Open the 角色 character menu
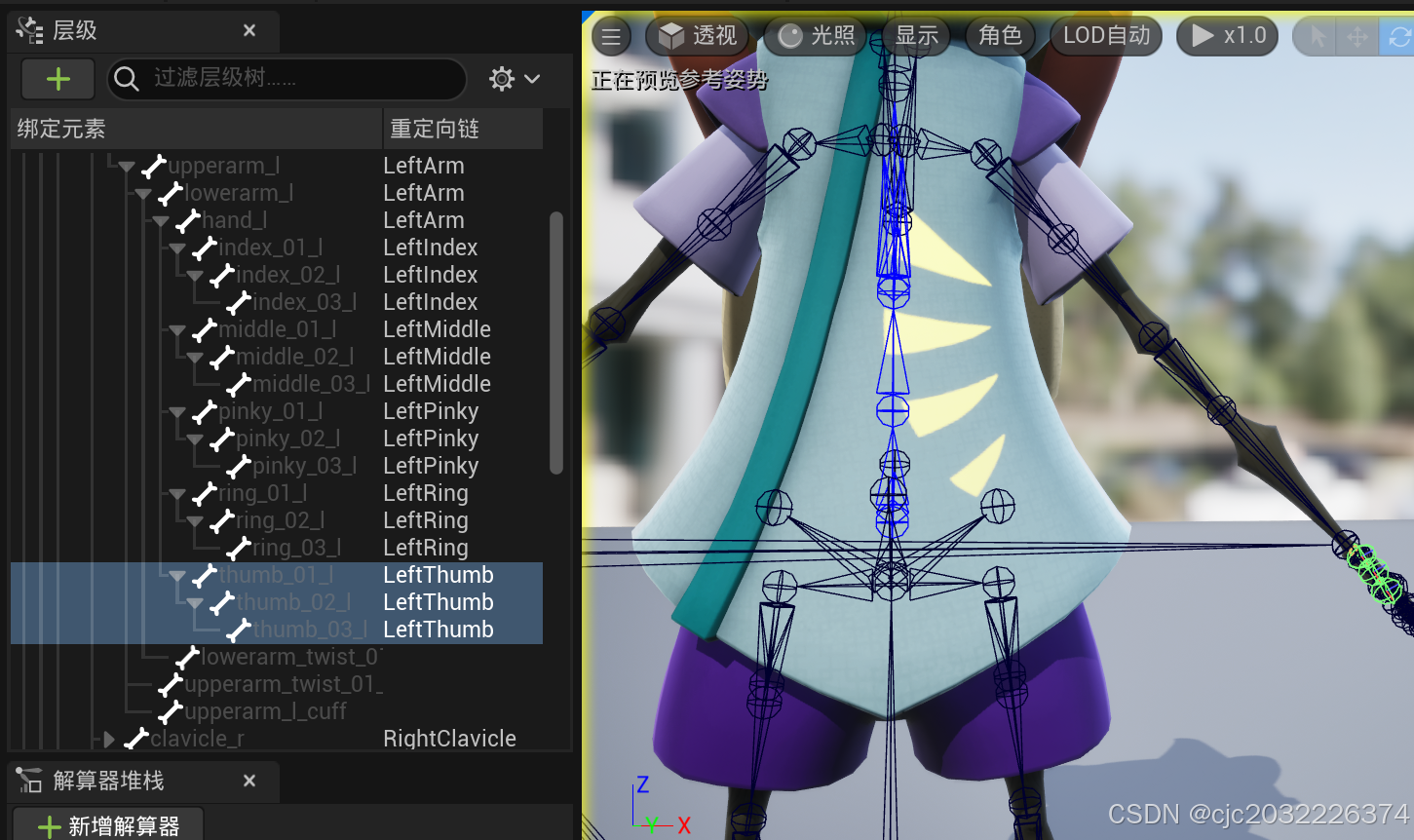This screenshot has height=840, width=1414. (1000, 36)
